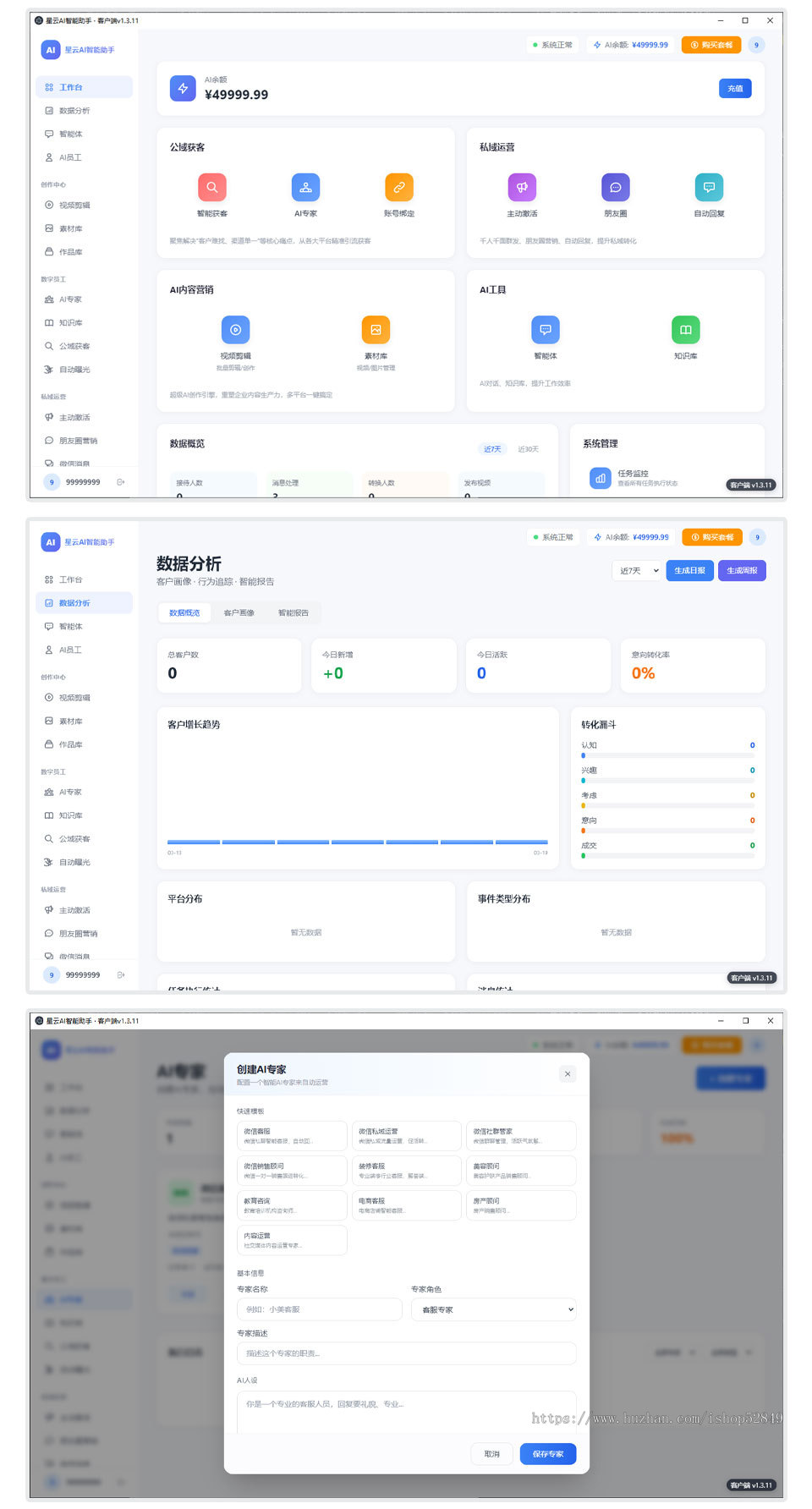Open 智能体 in the top window sidebar
Viewport: 812px width, 1509px height.
(84, 134)
